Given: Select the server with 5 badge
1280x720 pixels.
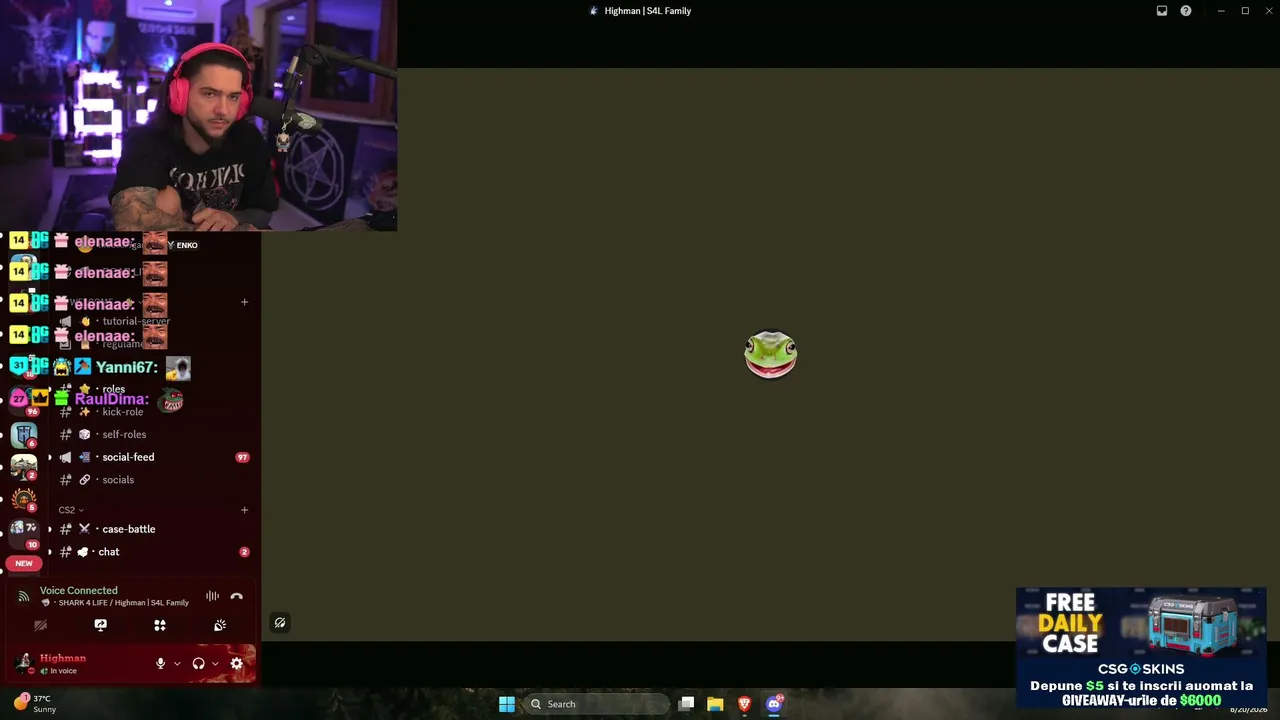Looking at the screenshot, I should pos(24,498).
